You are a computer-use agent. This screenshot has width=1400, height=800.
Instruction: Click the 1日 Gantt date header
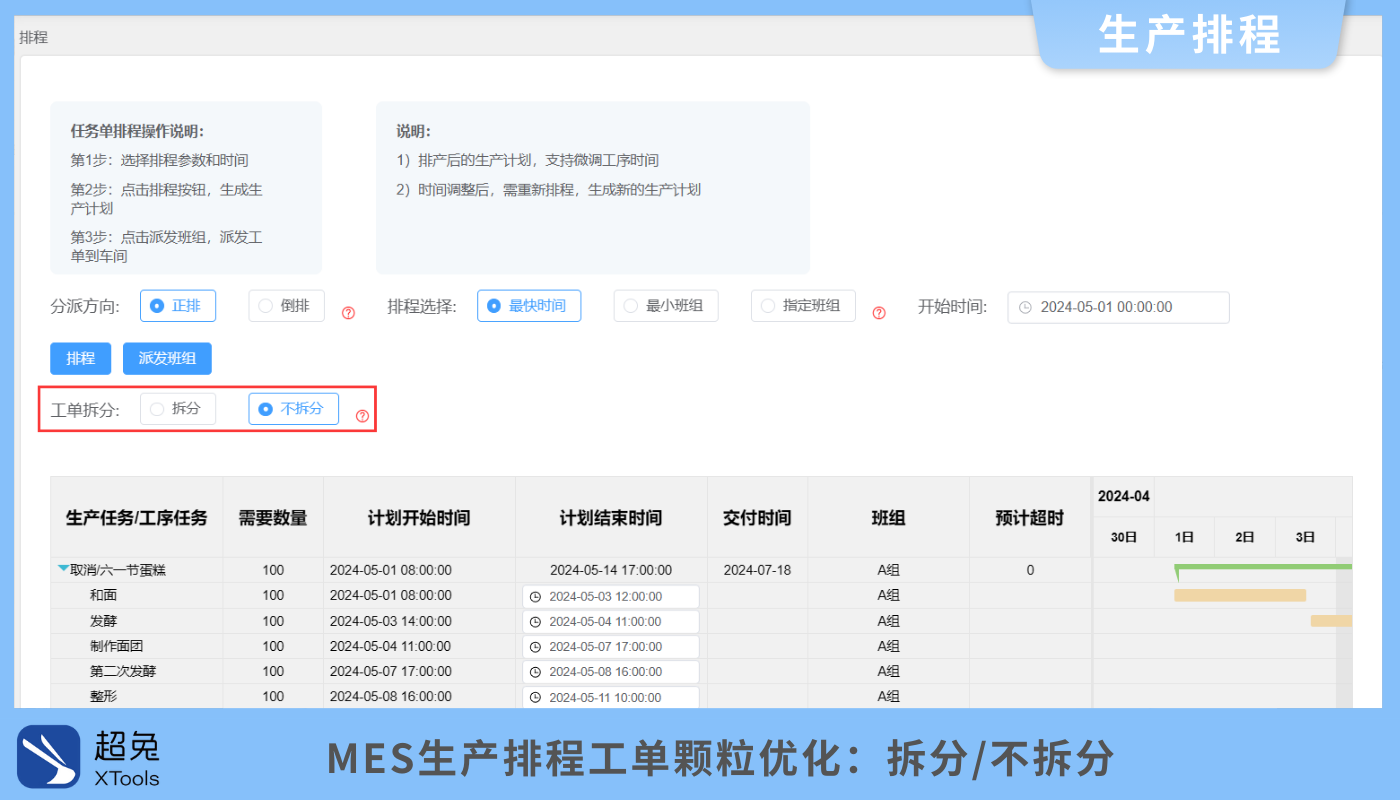(x=1185, y=537)
